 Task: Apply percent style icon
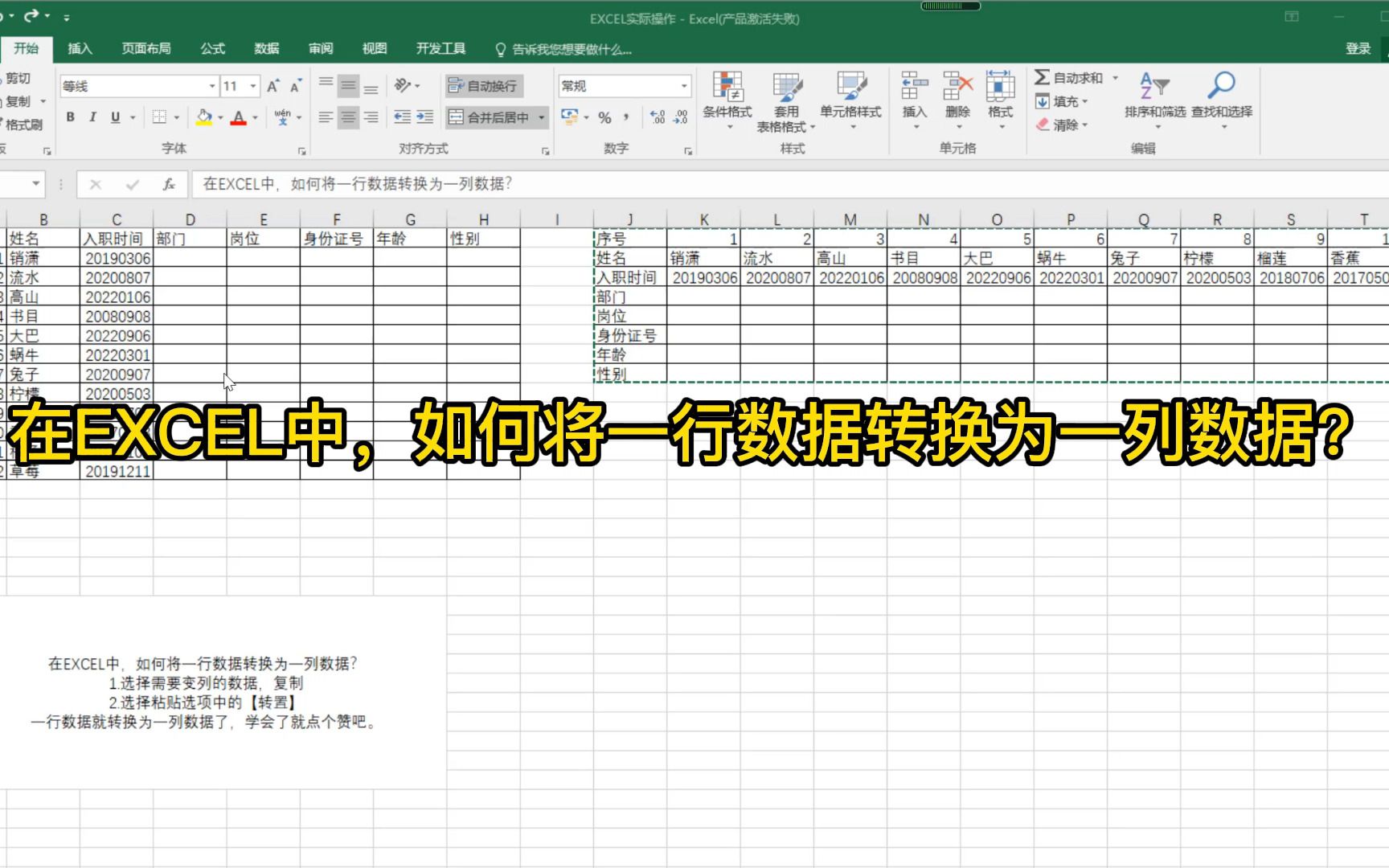click(605, 117)
